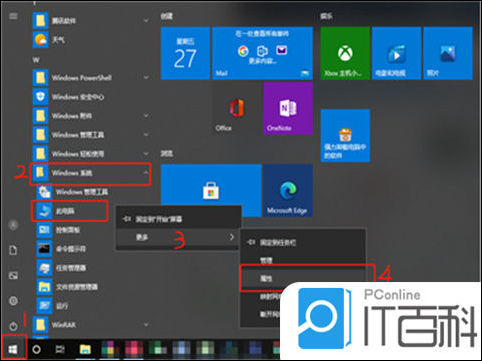Jump via the W letter header
The width and height of the screenshot is (482, 361).
point(36,60)
